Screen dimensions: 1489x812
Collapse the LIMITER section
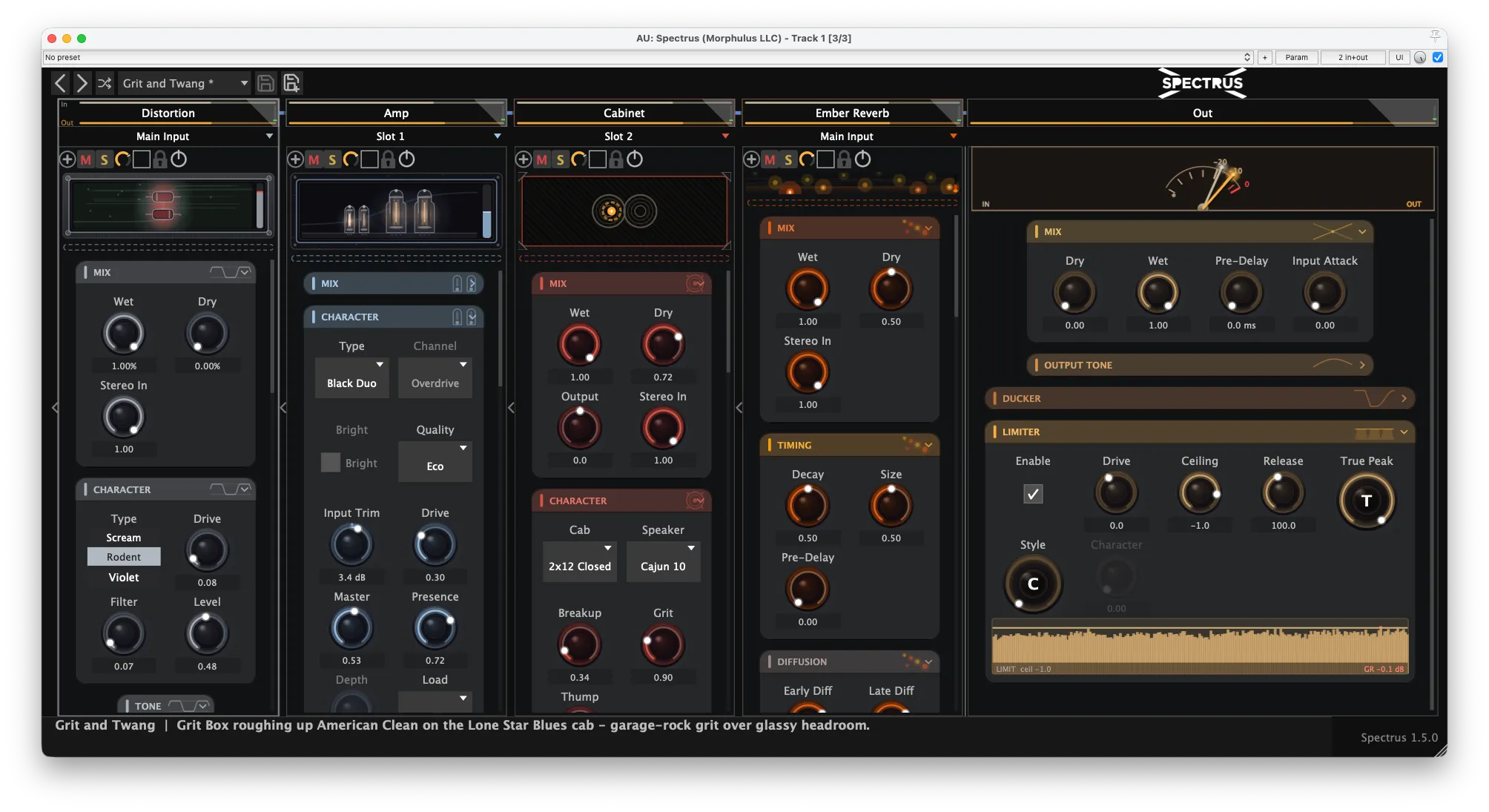click(x=1199, y=432)
